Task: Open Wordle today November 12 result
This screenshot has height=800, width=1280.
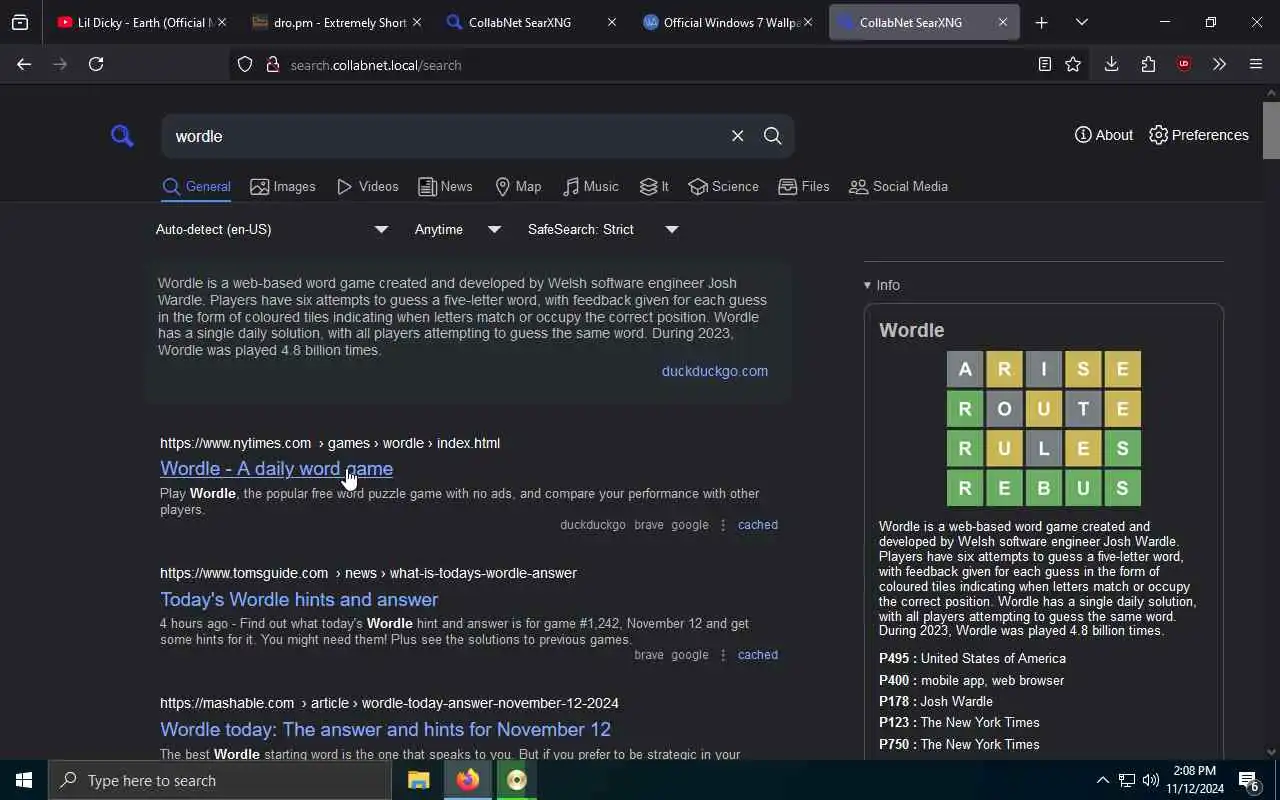Action: point(385,729)
